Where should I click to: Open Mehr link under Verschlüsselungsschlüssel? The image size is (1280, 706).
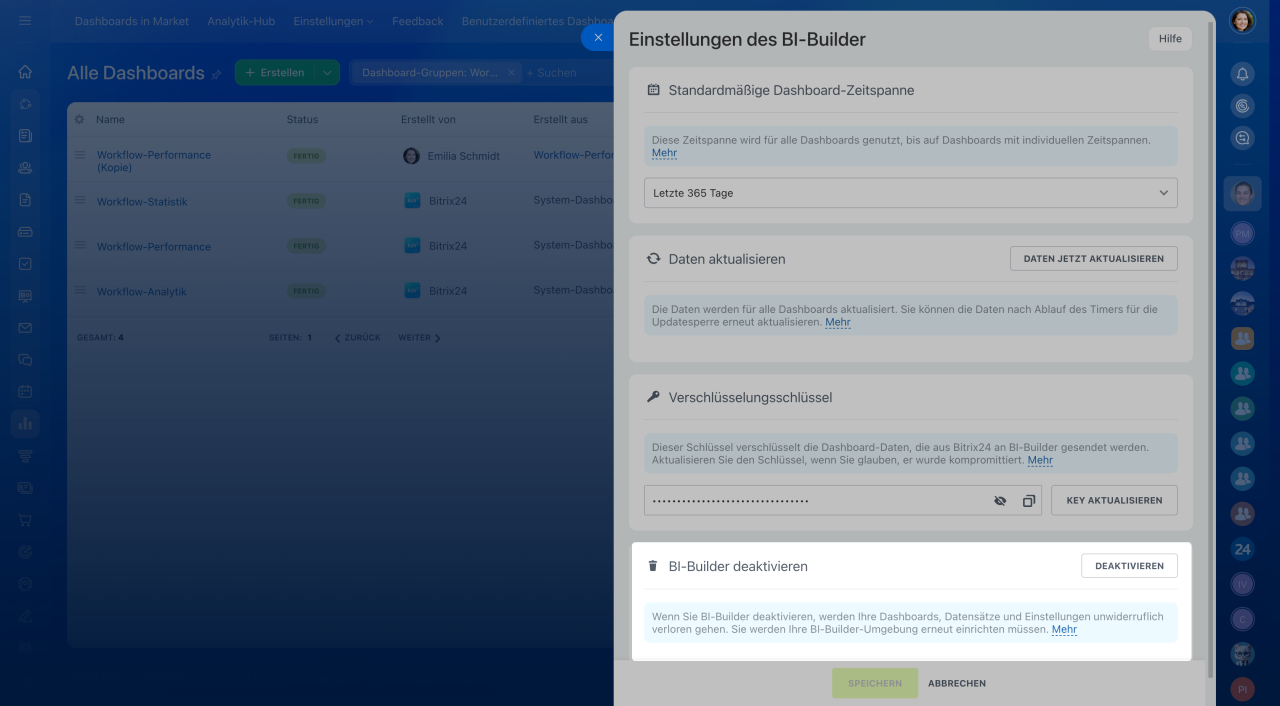click(1040, 460)
